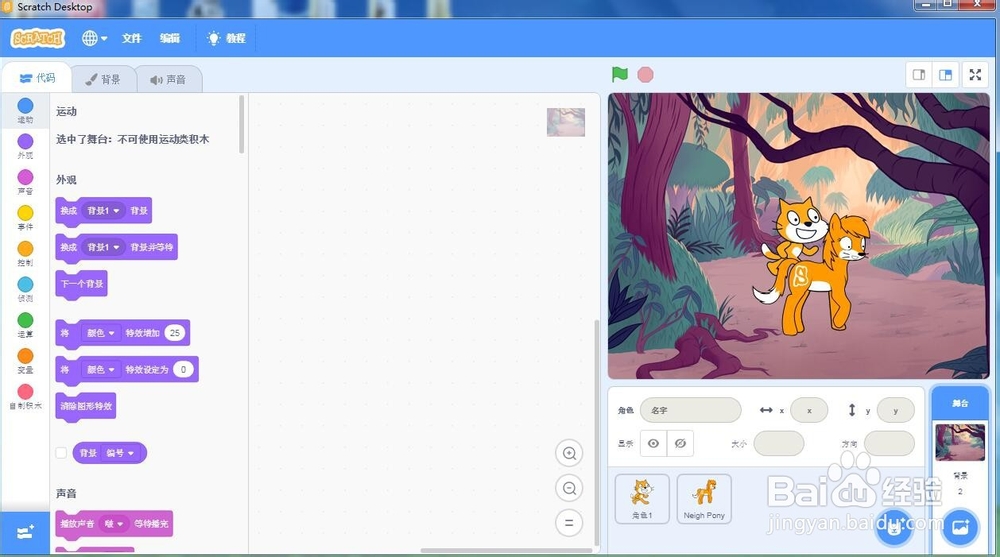Screen dimensions: 1000x557
Task: Open the 教程 tutorials
Action: point(226,38)
